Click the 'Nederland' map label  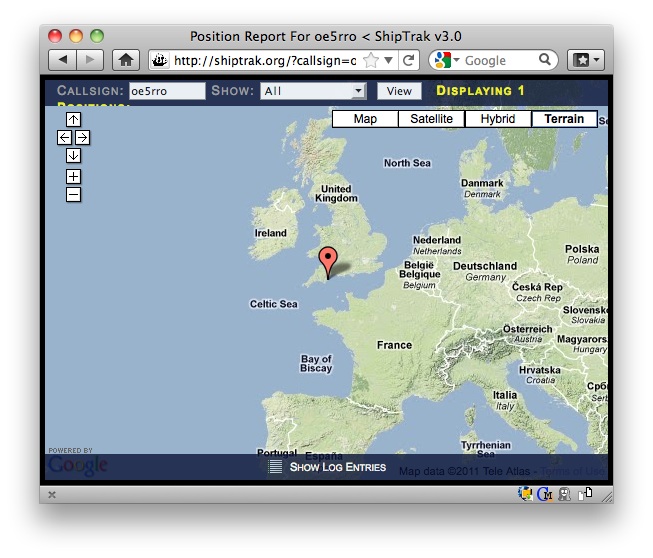(437, 240)
